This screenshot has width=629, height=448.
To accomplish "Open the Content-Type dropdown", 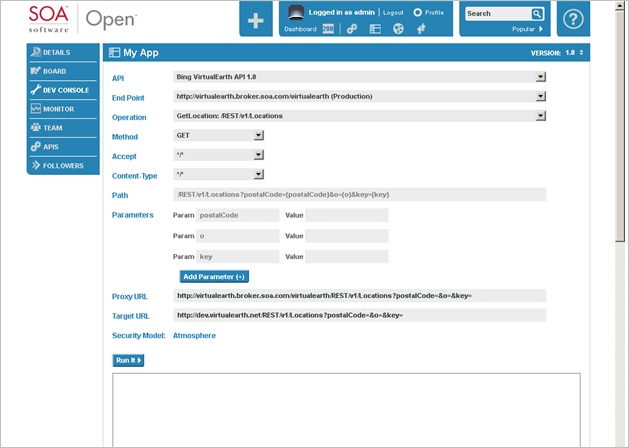I will (258, 174).
